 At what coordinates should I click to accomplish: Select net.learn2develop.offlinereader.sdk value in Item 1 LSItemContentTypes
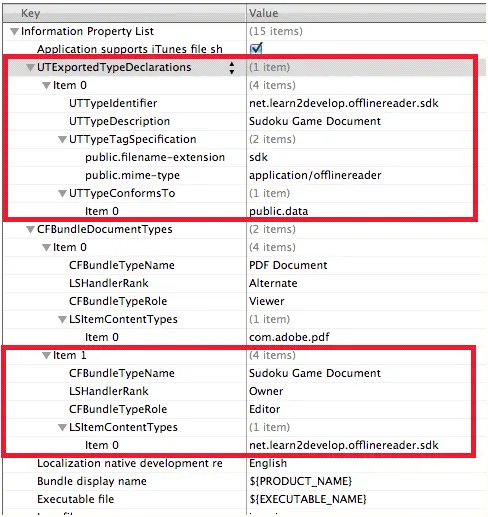tap(344, 445)
